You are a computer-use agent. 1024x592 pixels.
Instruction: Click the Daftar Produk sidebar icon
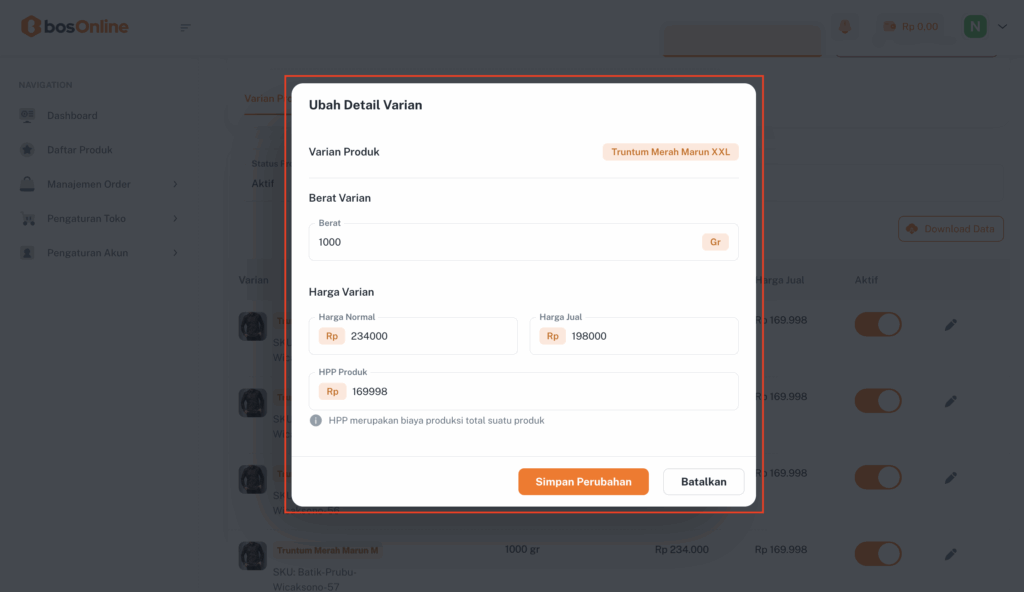coord(28,150)
